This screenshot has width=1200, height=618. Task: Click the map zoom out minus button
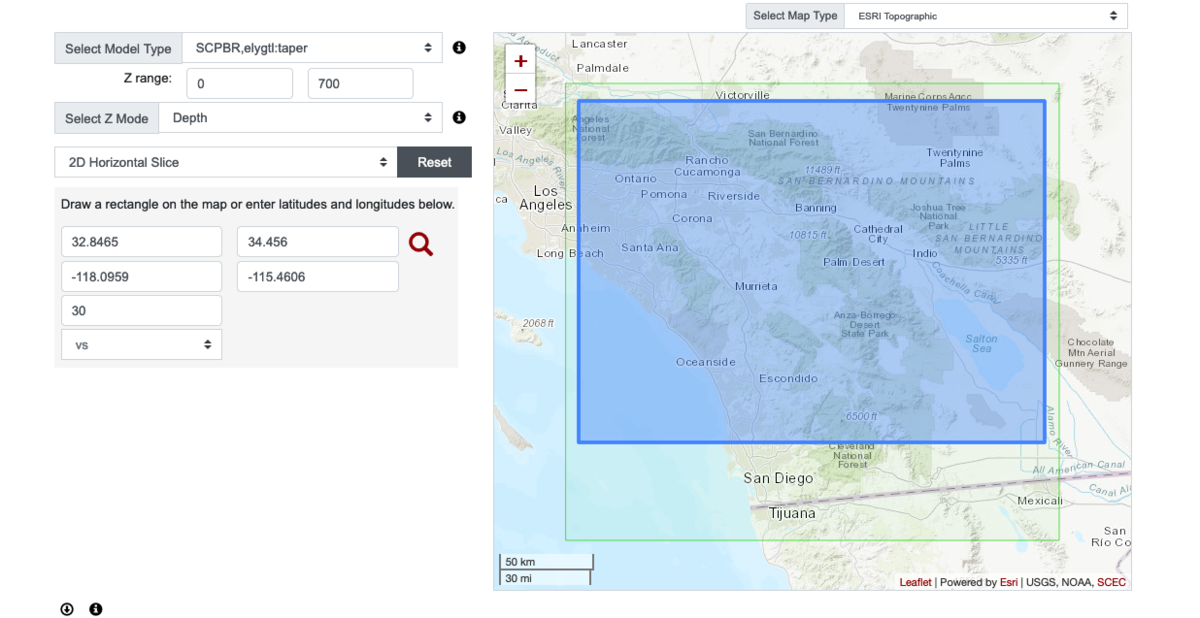(x=520, y=90)
